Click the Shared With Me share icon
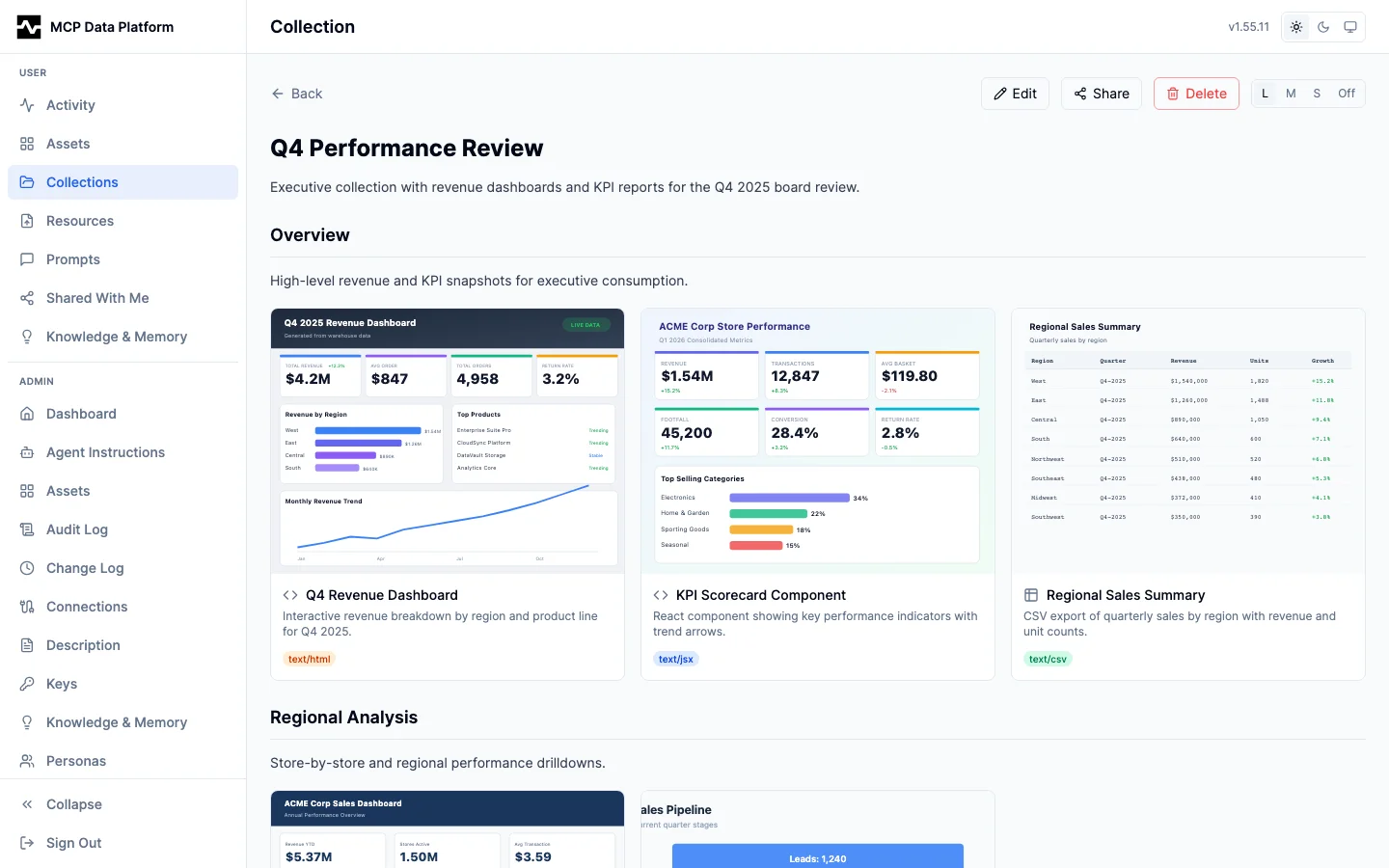This screenshot has width=1389, height=868. [27, 298]
